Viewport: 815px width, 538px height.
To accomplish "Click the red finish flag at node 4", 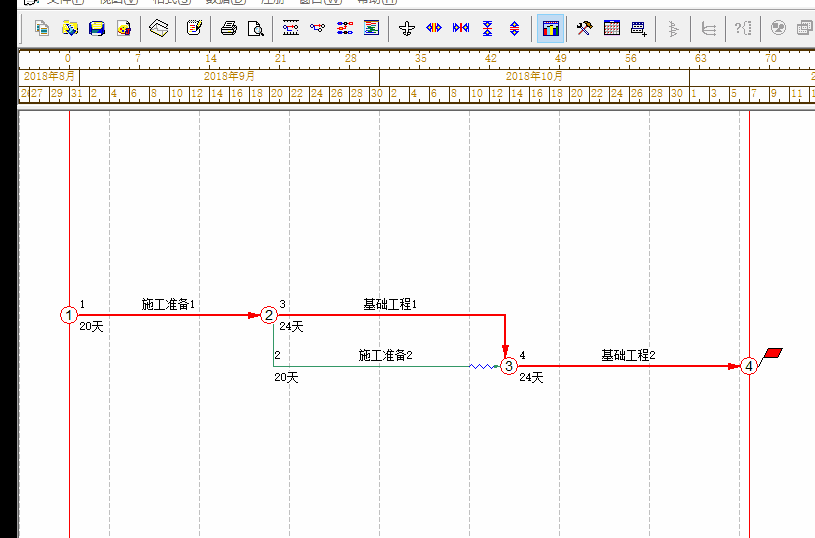I will tap(772, 354).
